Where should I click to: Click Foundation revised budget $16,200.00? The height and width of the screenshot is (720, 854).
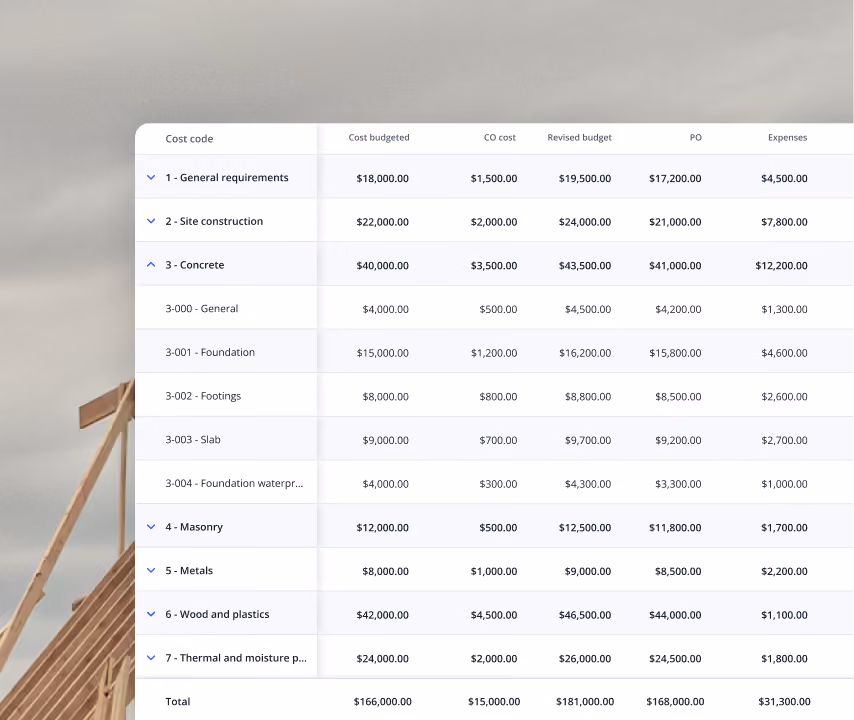pyautogui.click(x=585, y=353)
